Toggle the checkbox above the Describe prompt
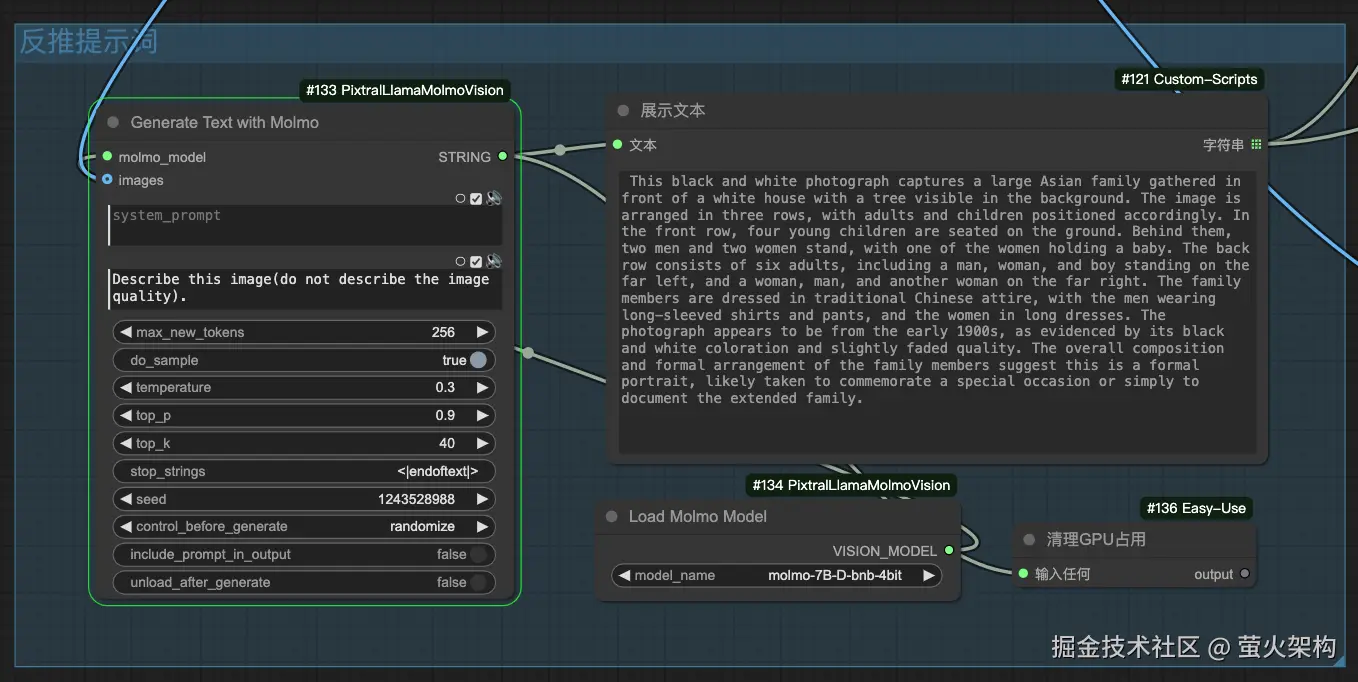Screen dimensions: 1358x682 tap(476, 262)
